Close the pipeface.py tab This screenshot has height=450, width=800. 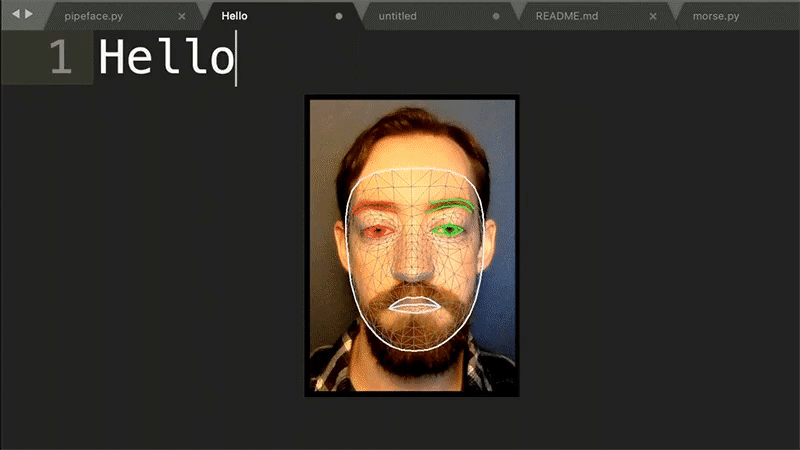click(181, 17)
